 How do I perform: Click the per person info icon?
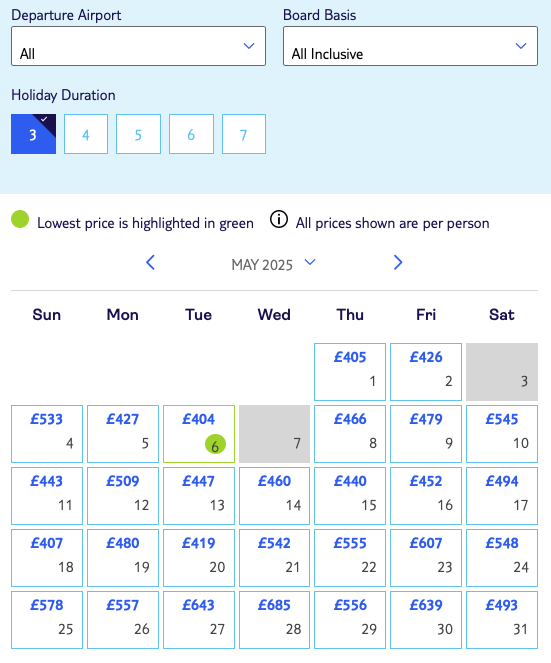click(279, 219)
